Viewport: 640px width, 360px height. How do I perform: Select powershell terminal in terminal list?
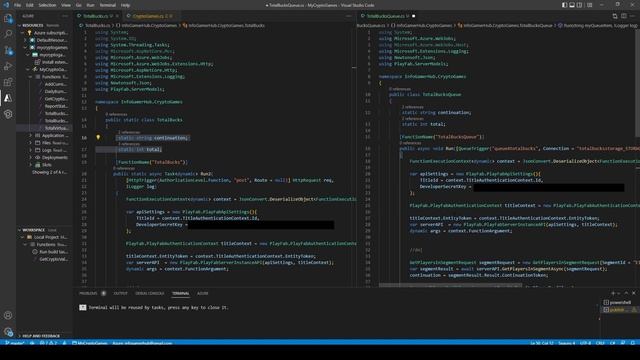pos(620,302)
